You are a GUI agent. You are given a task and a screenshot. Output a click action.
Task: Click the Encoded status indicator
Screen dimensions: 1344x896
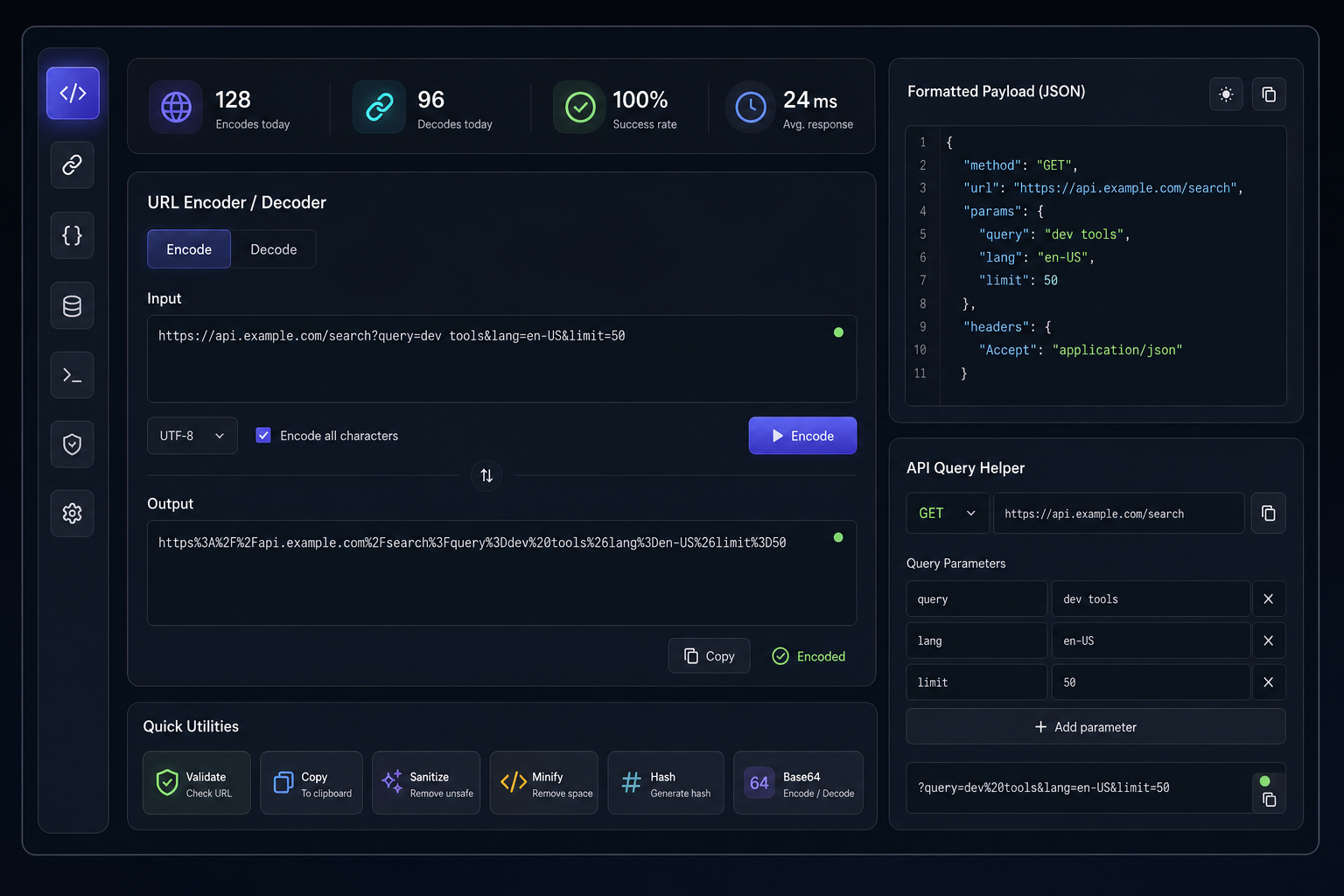click(x=808, y=656)
